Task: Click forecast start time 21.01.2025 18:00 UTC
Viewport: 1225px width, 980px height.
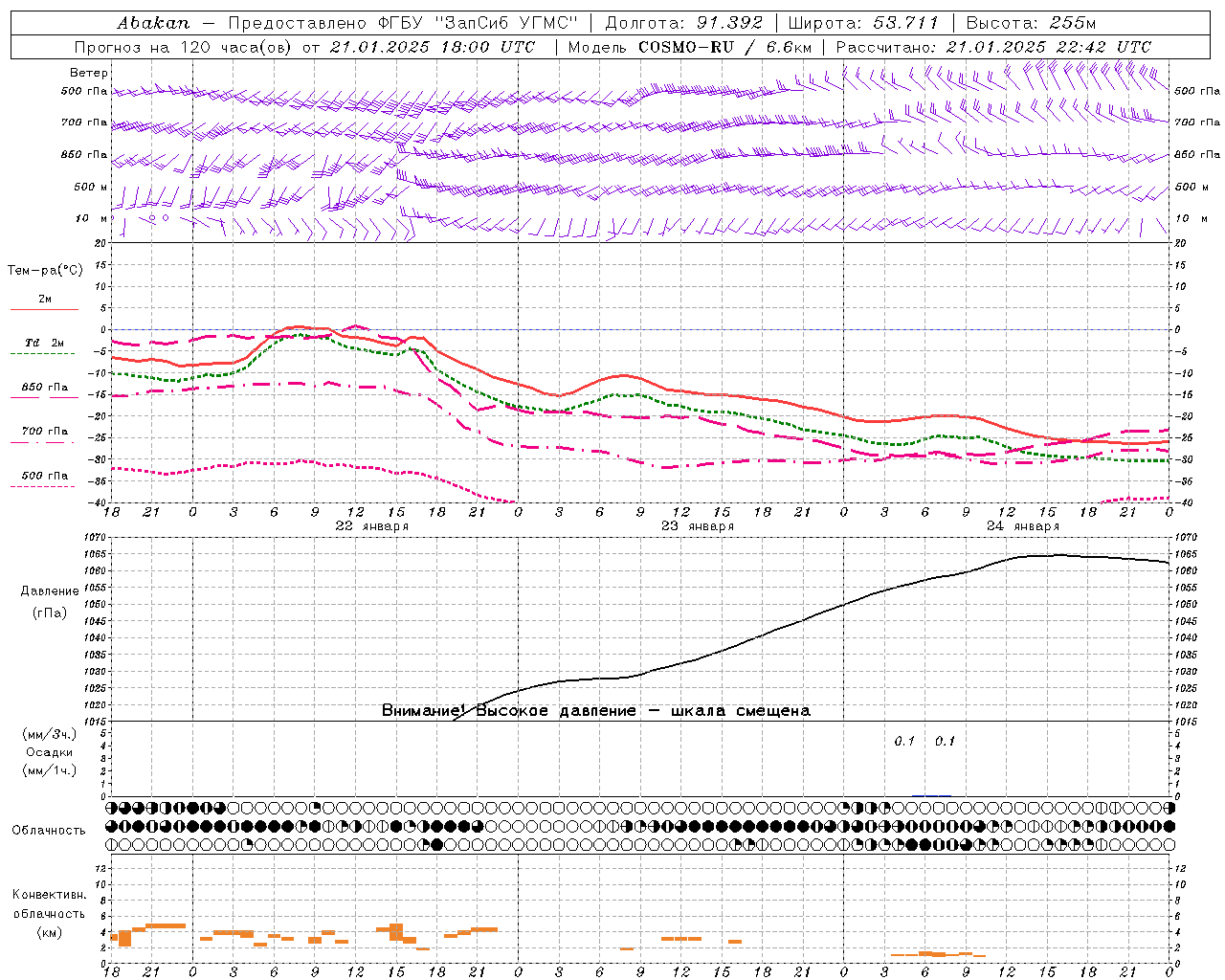Action: (433, 47)
